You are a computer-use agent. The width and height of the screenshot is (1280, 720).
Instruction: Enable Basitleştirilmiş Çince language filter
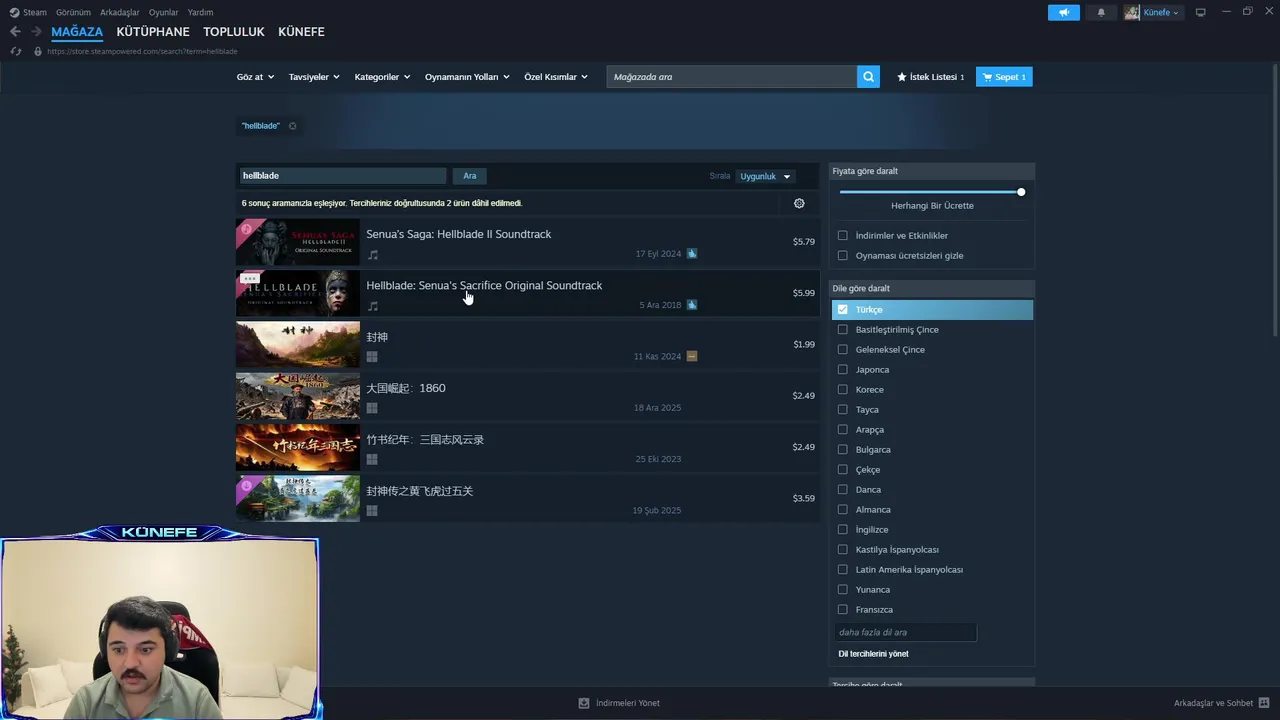pyautogui.click(x=842, y=330)
